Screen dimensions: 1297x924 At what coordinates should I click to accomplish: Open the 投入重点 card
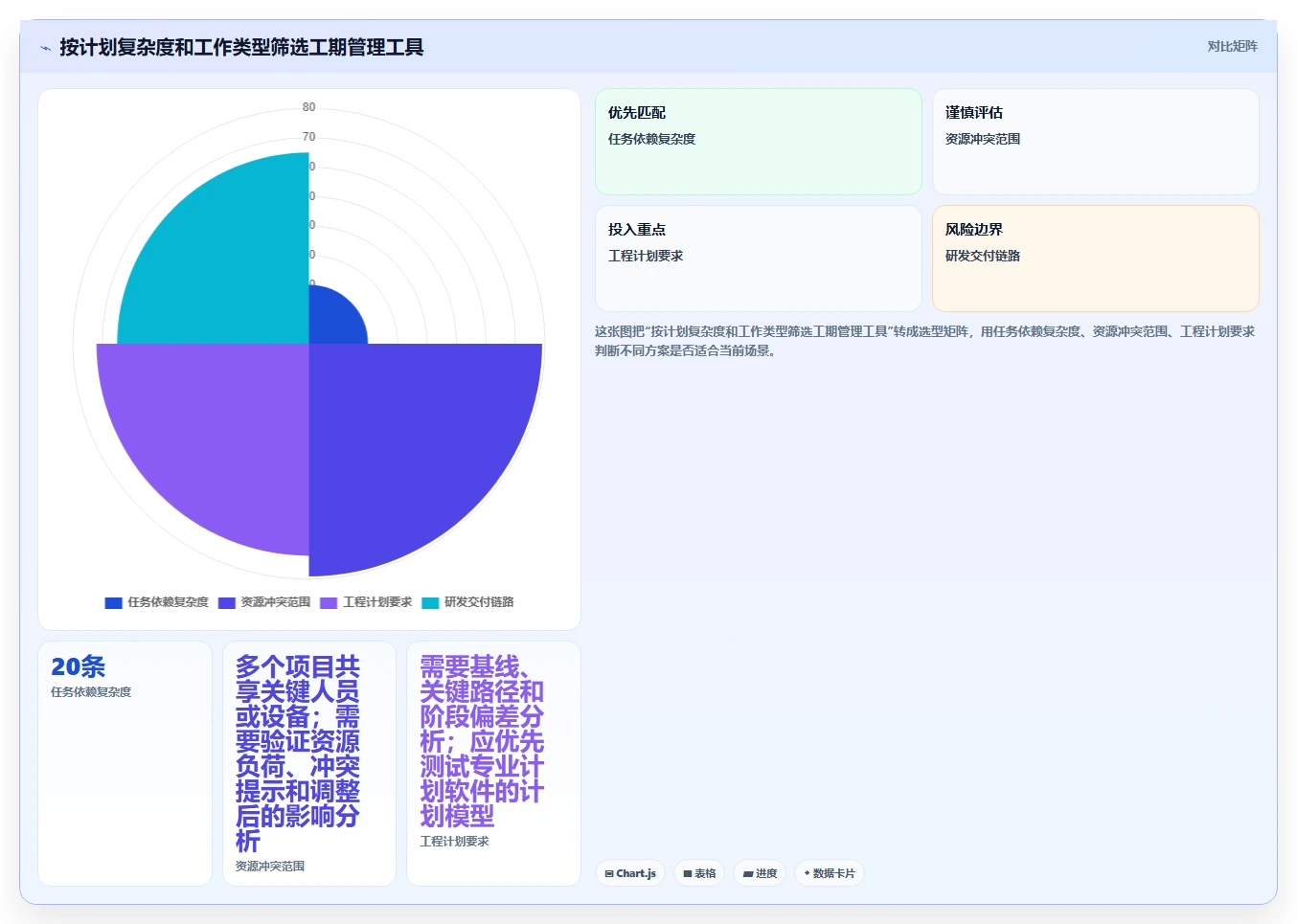point(759,259)
